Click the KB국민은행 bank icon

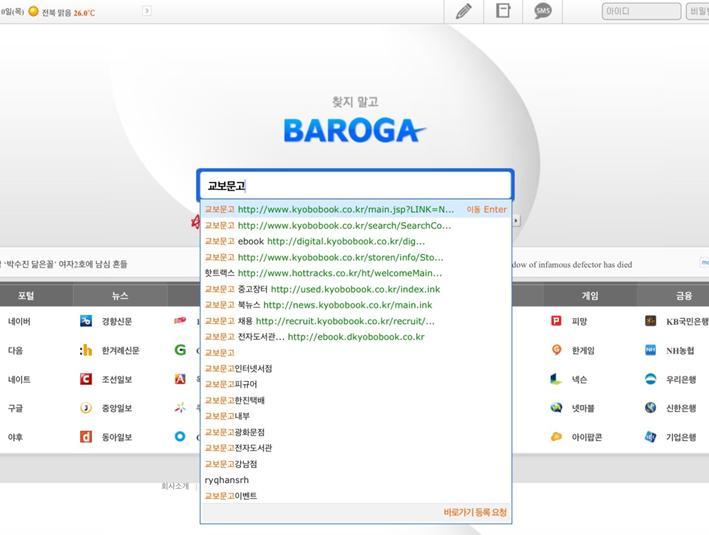pos(650,321)
